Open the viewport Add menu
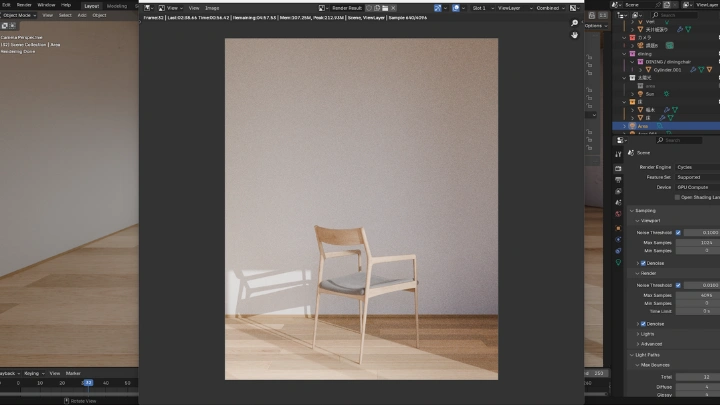The width and height of the screenshot is (720, 405). pyautogui.click(x=82, y=15)
